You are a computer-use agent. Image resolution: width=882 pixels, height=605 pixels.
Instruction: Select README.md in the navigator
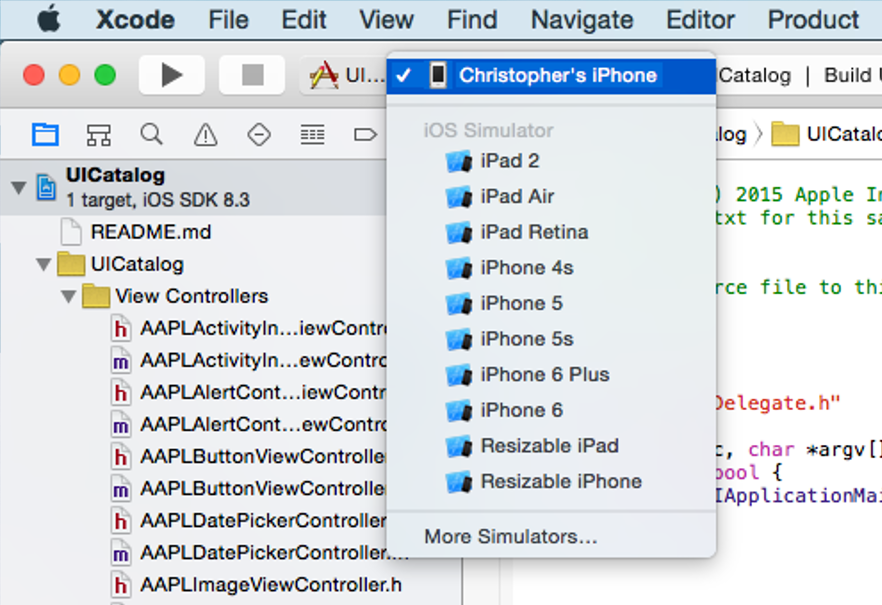[x=151, y=232]
